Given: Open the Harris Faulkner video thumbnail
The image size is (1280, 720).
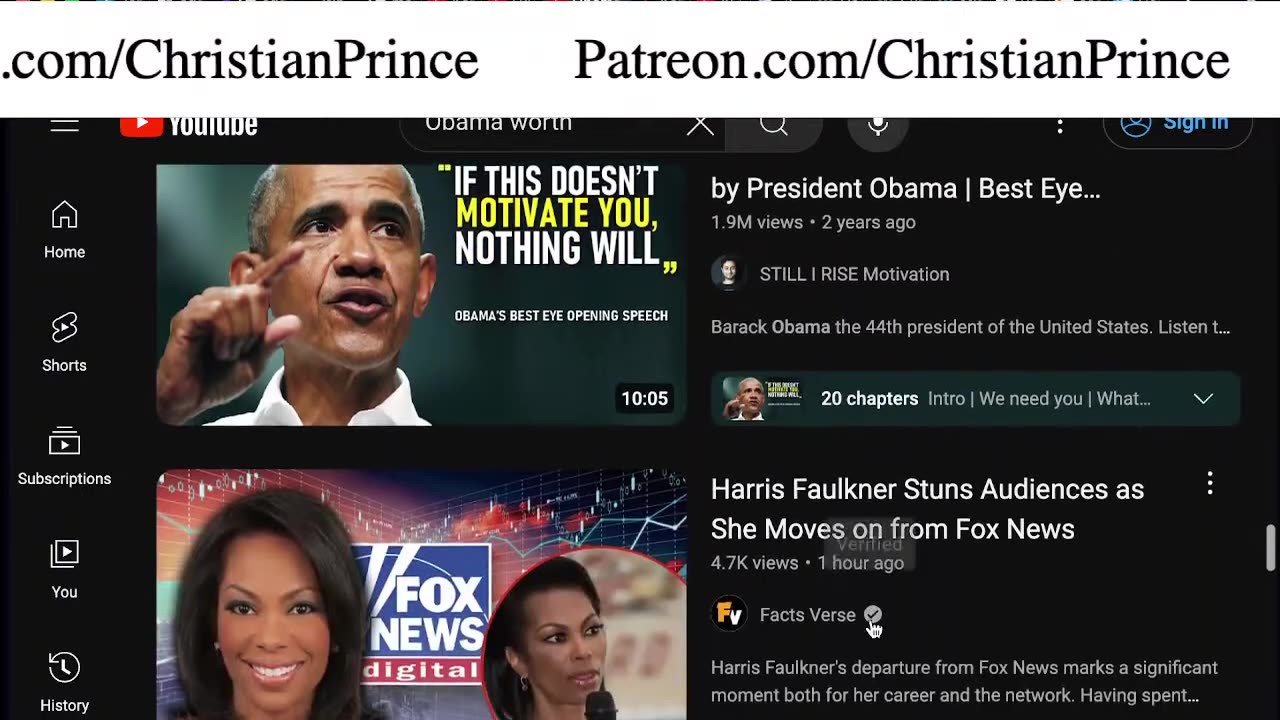Looking at the screenshot, I should tap(421, 594).
